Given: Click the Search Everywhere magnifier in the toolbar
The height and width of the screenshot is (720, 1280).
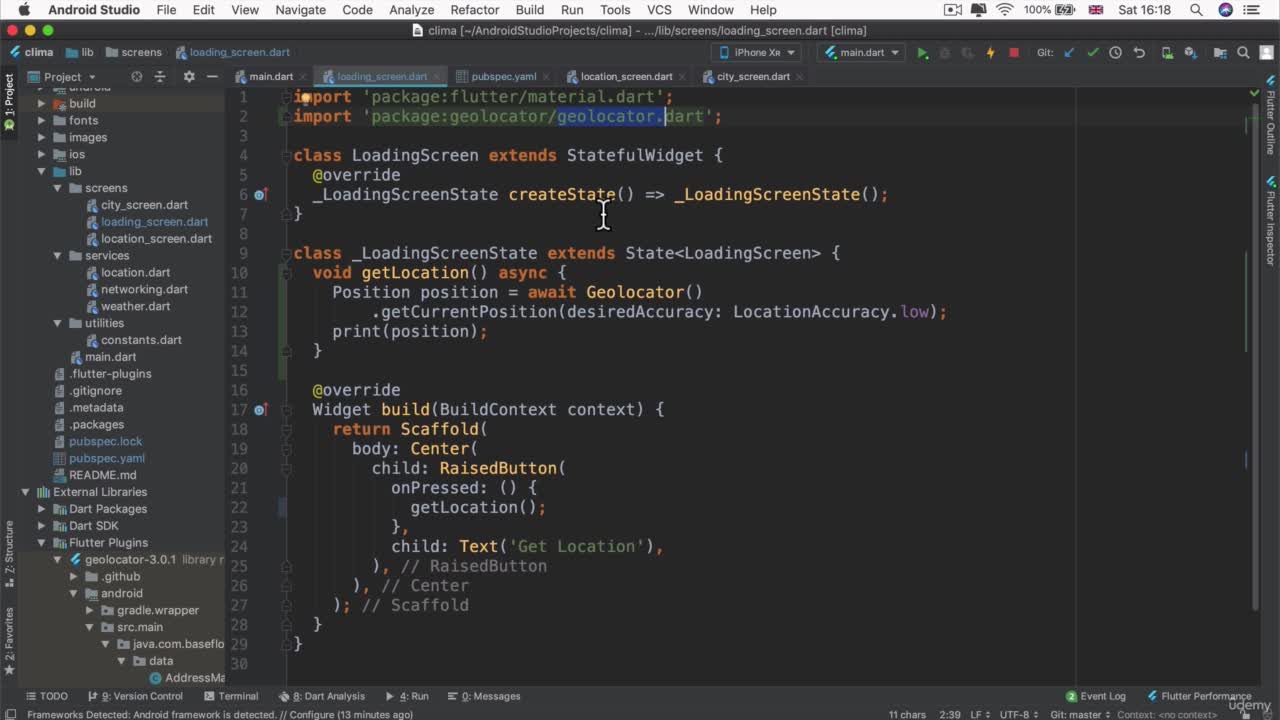Looking at the screenshot, I should (1243, 52).
